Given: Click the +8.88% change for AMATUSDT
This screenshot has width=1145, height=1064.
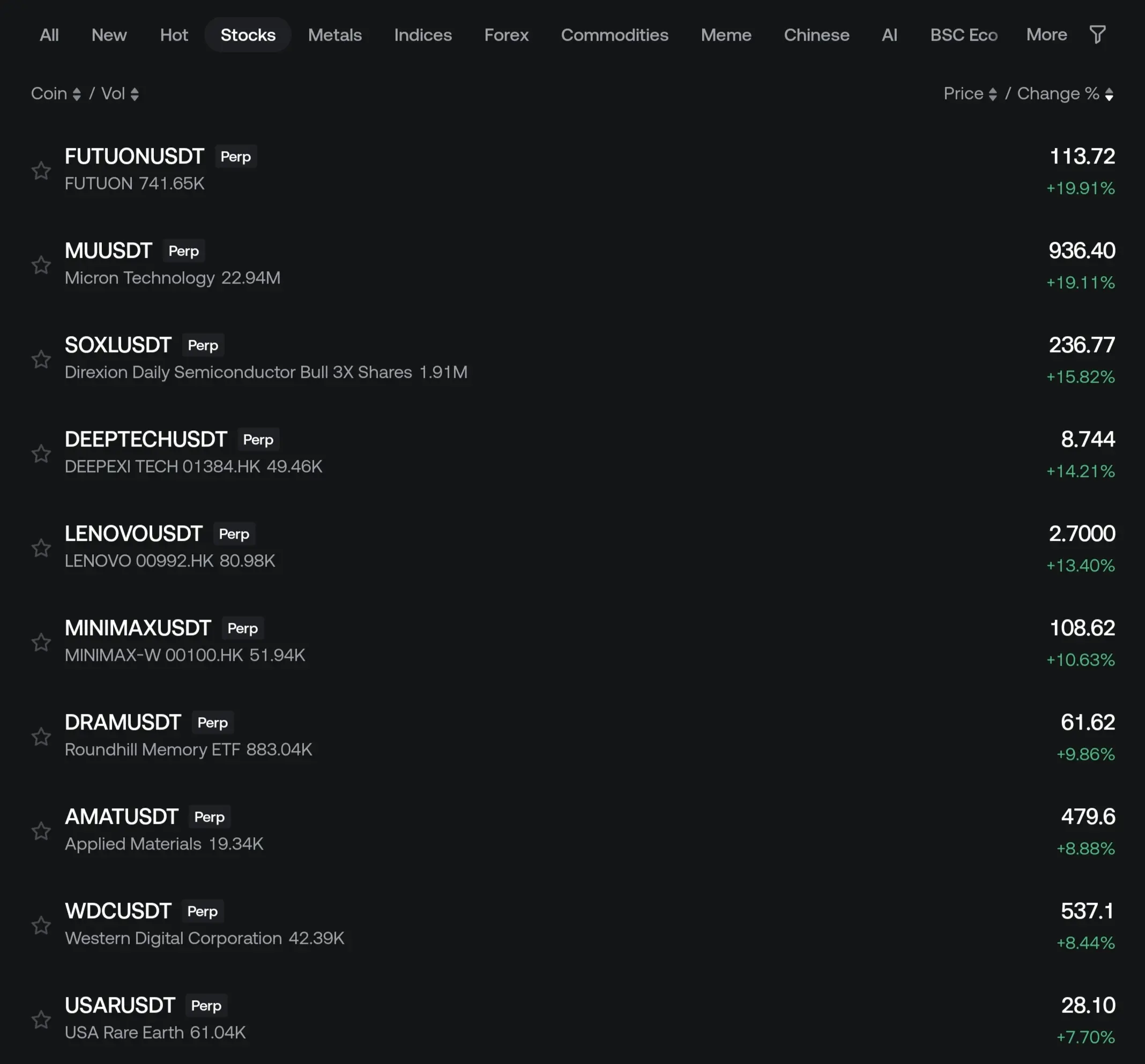Looking at the screenshot, I should [x=1085, y=849].
